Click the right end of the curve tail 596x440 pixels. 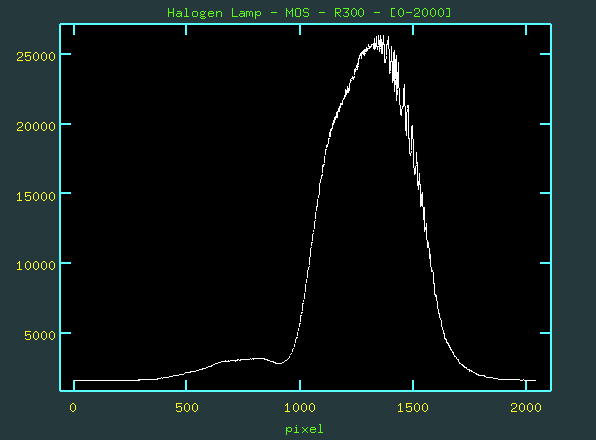[535, 380]
